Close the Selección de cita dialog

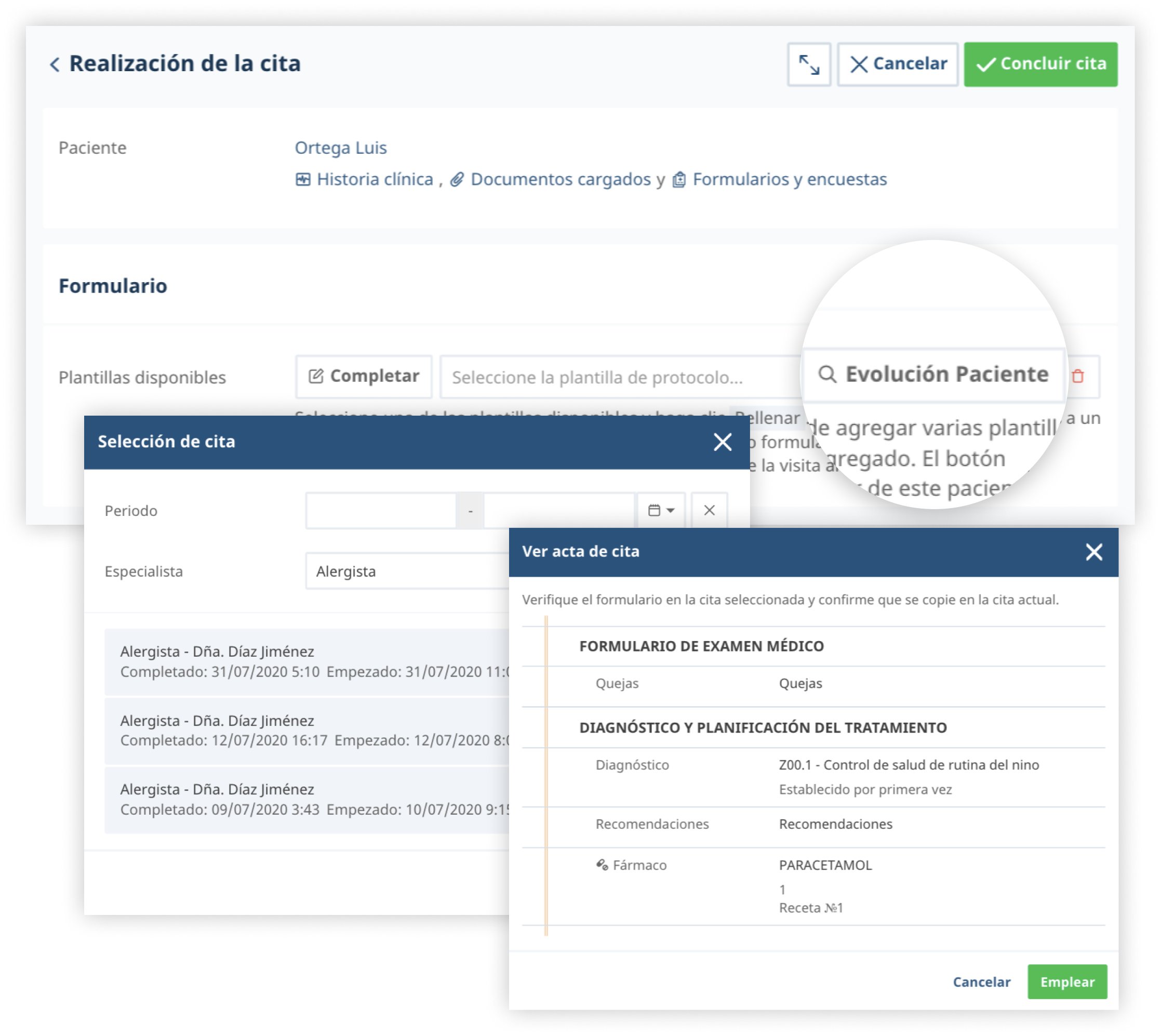(722, 442)
